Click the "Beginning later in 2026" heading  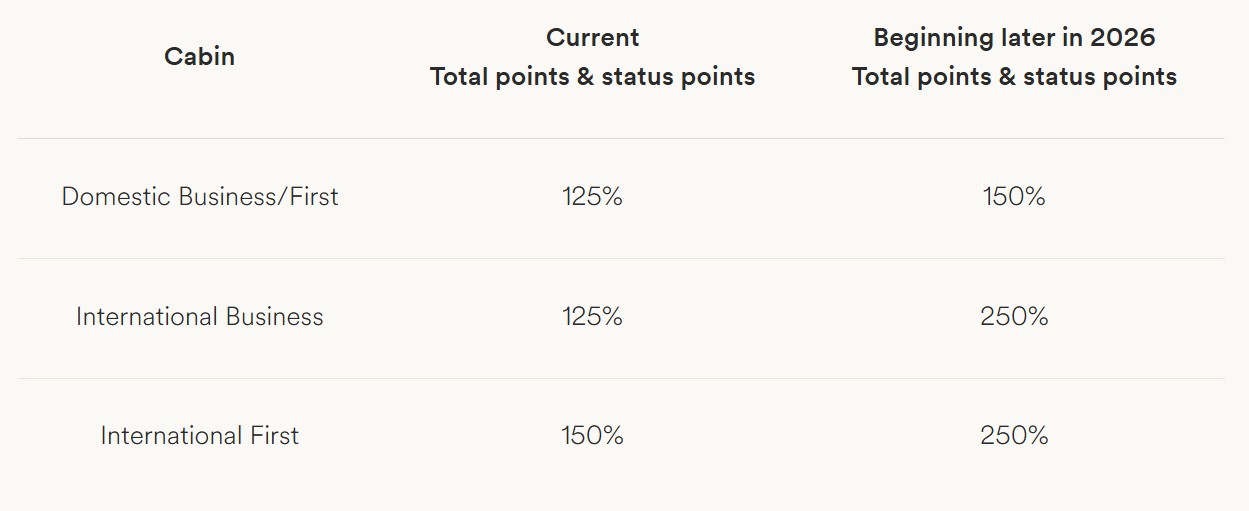pos(1014,38)
